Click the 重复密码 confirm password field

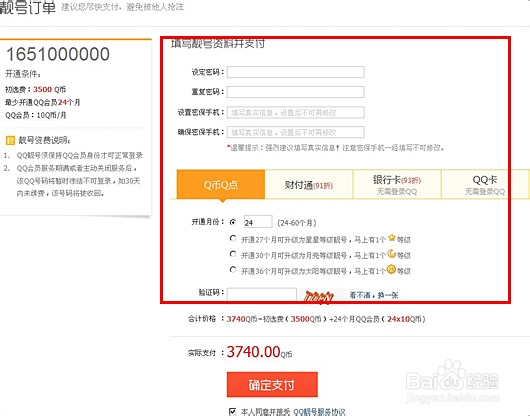[x=295, y=92]
